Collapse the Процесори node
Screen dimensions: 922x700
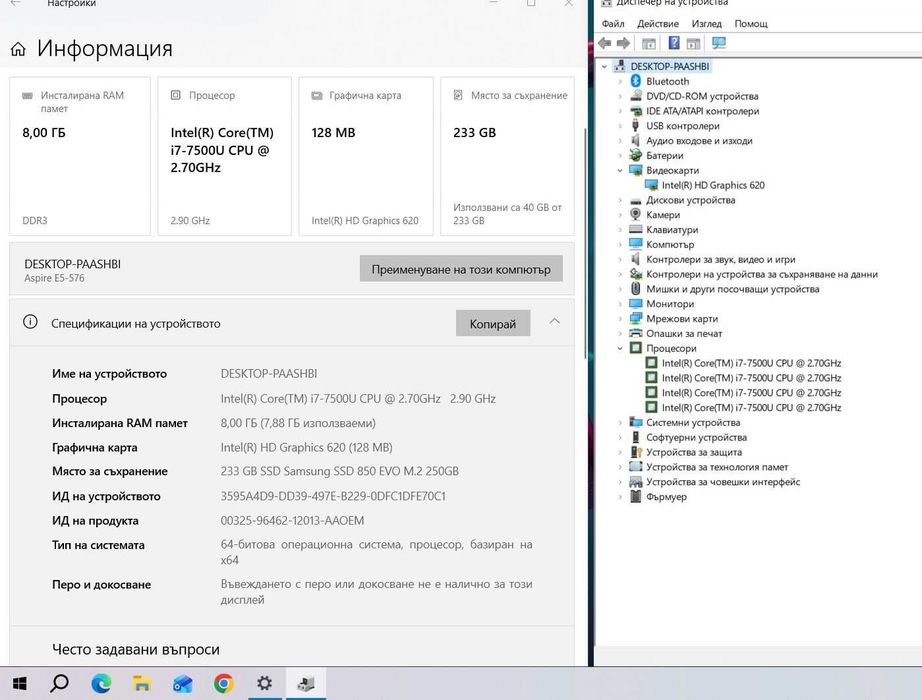point(619,348)
